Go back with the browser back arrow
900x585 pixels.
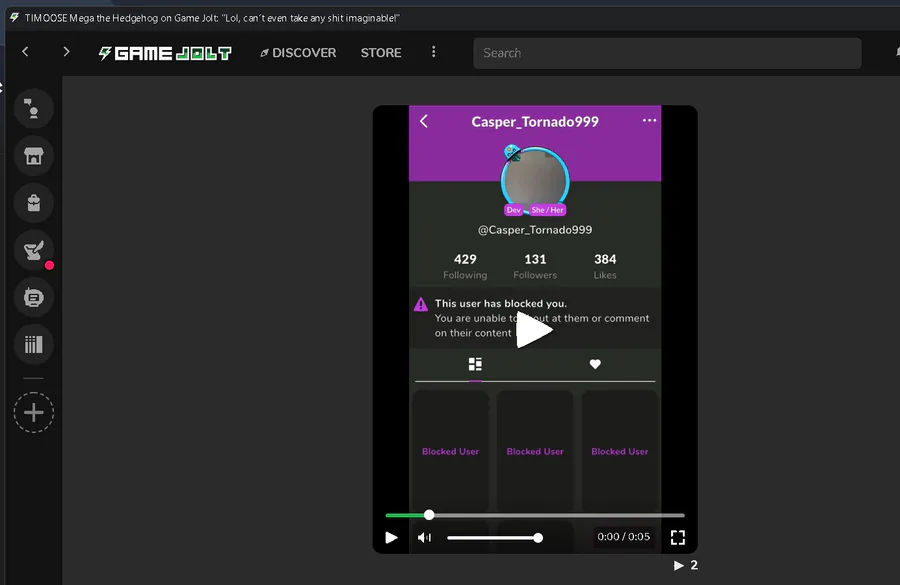(25, 52)
